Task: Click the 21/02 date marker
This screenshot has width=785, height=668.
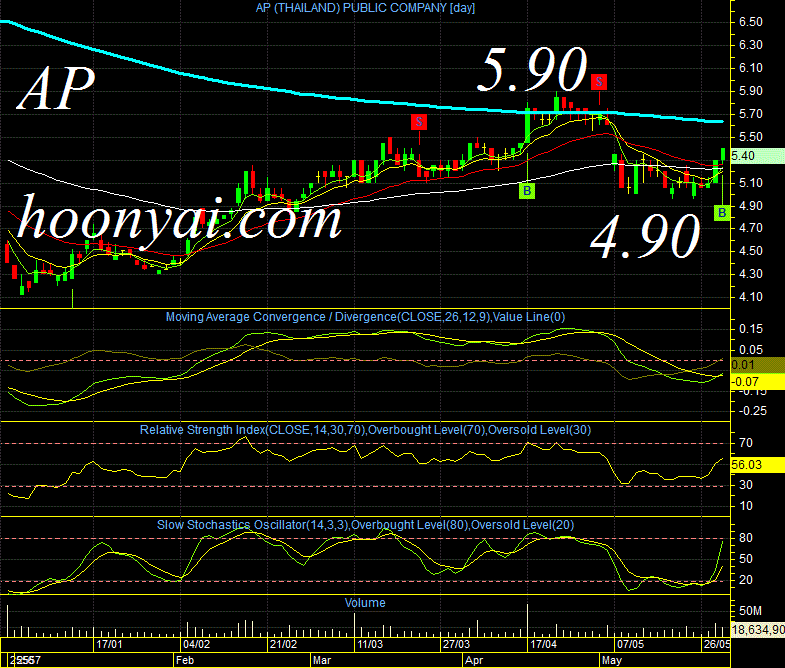Action: (x=283, y=644)
